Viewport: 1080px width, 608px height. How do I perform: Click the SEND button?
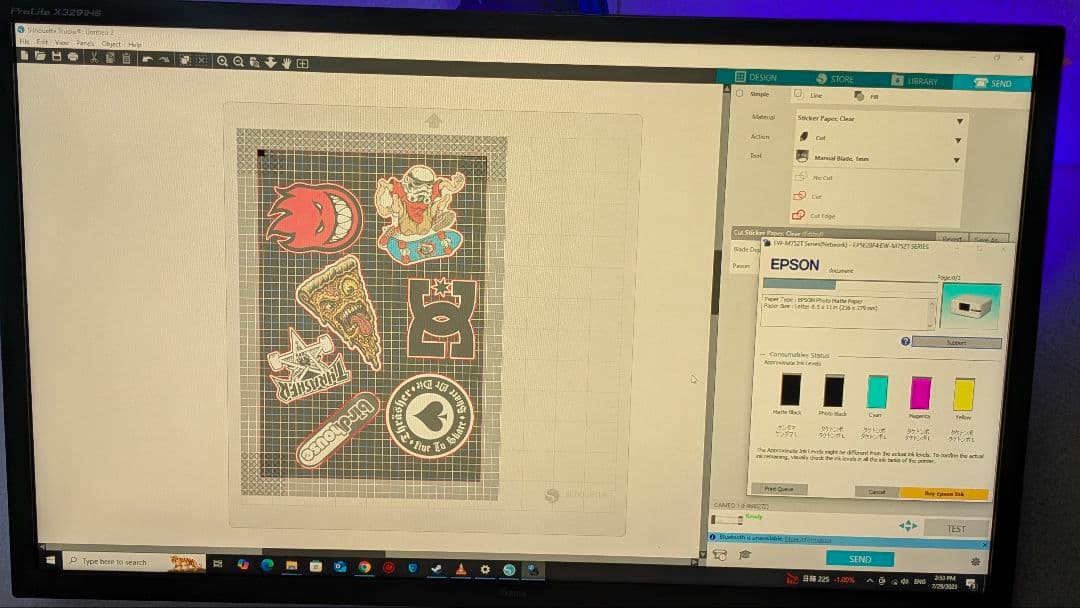pos(860,558)
